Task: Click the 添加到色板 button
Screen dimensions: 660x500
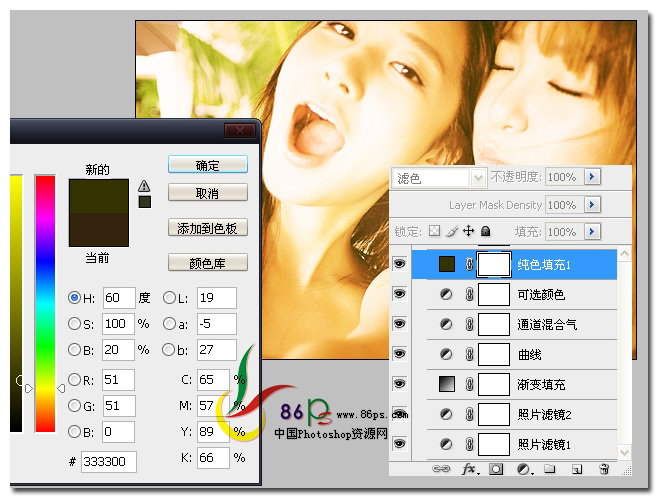Action: point(207,228)
